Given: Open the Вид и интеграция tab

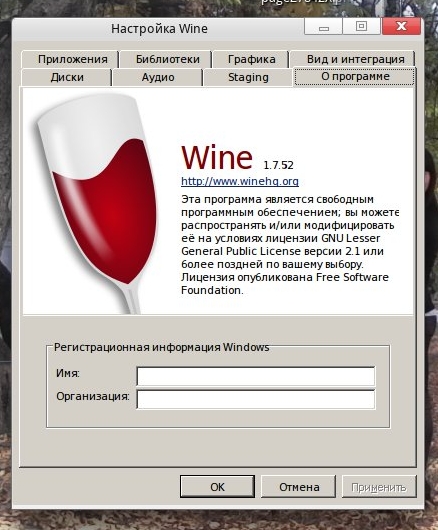Looking at the screenshot, I should (353, 59).
